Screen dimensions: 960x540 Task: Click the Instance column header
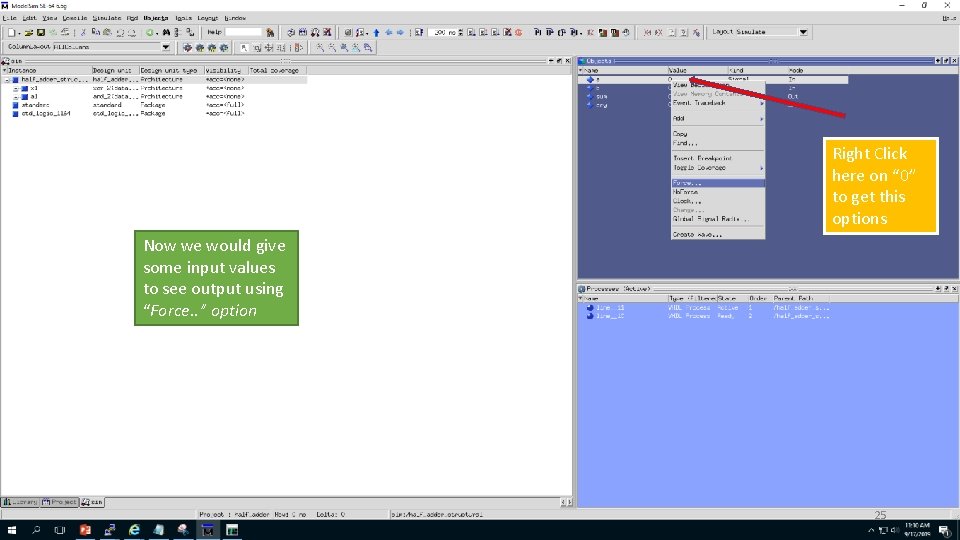point(47,70)
